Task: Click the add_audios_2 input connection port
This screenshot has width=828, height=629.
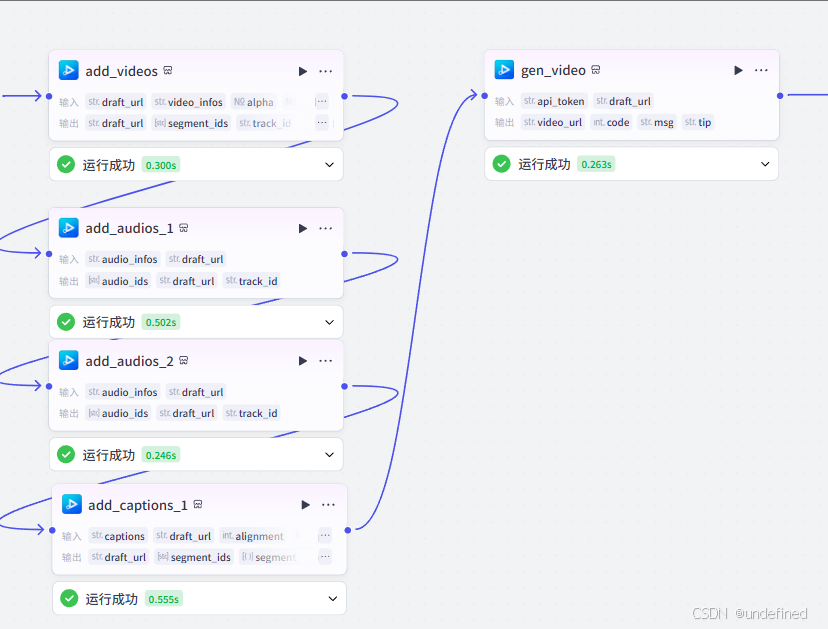Action: 49,386
